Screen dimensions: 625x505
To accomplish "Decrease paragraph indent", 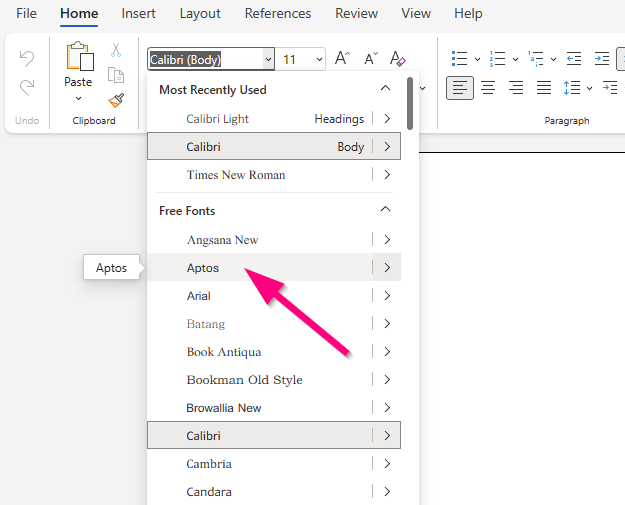I will click(574, 59).
